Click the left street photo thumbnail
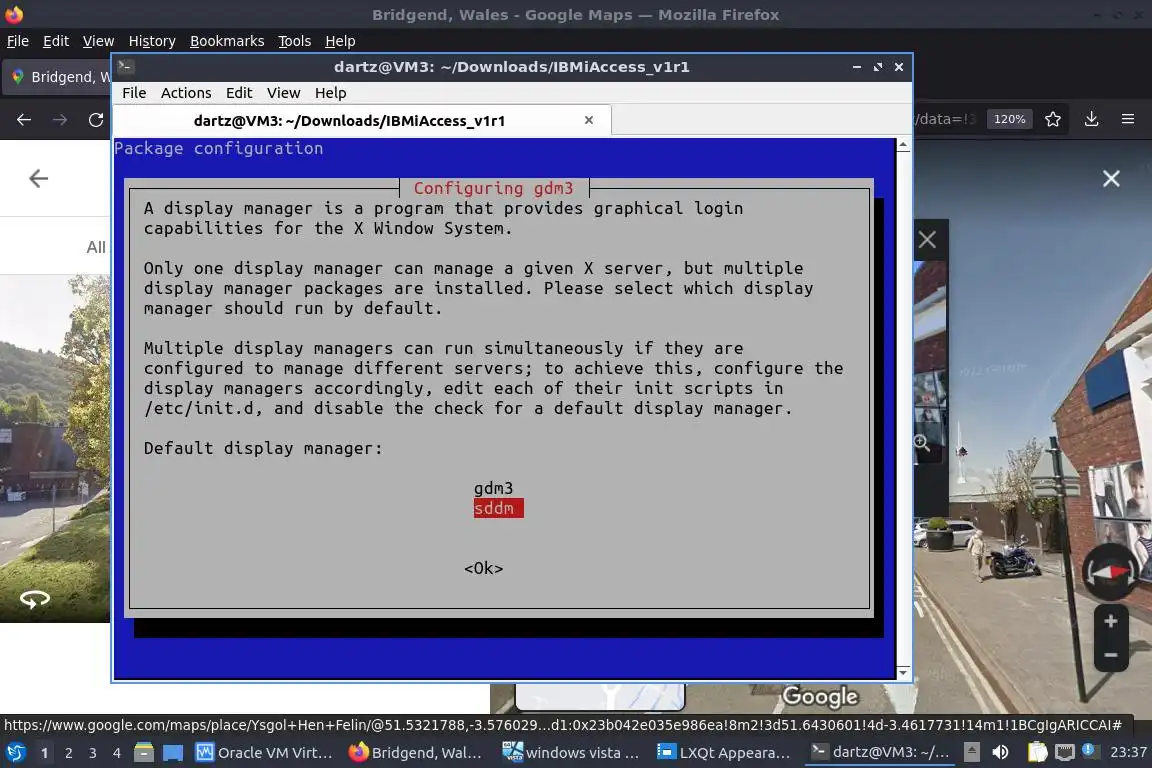The height and width of the screenshot is (768, 1152). 55,448
